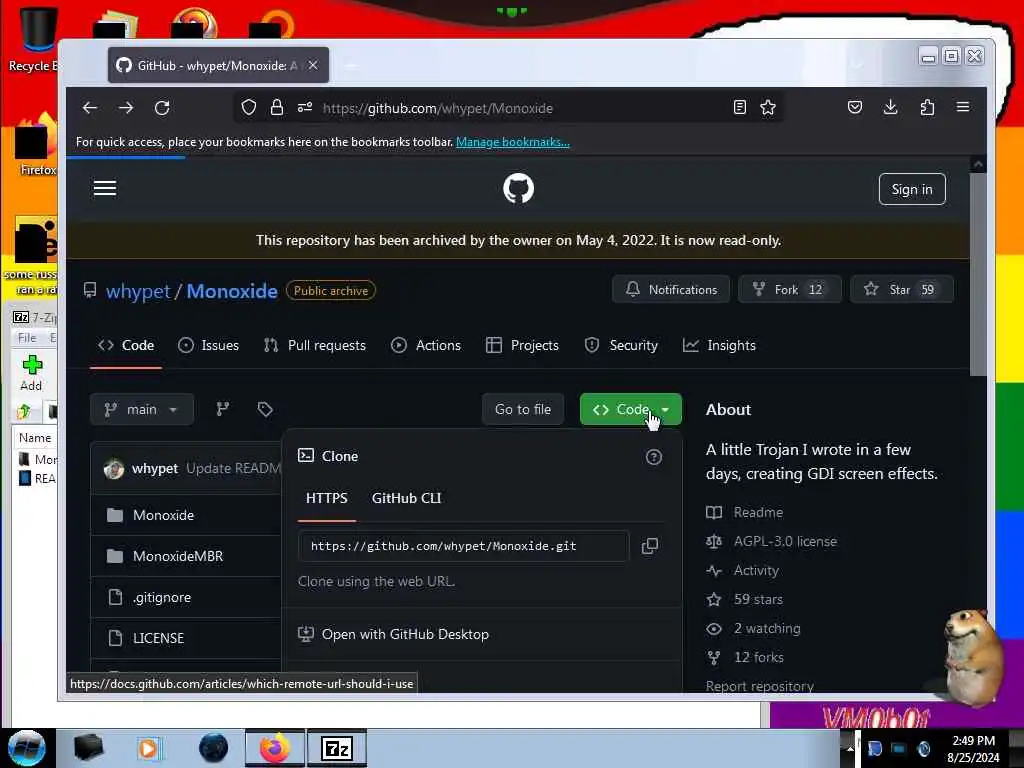The image size is (1024, 768).
Task: Follow the Manage bookmarks link
Action: [513, 142]
